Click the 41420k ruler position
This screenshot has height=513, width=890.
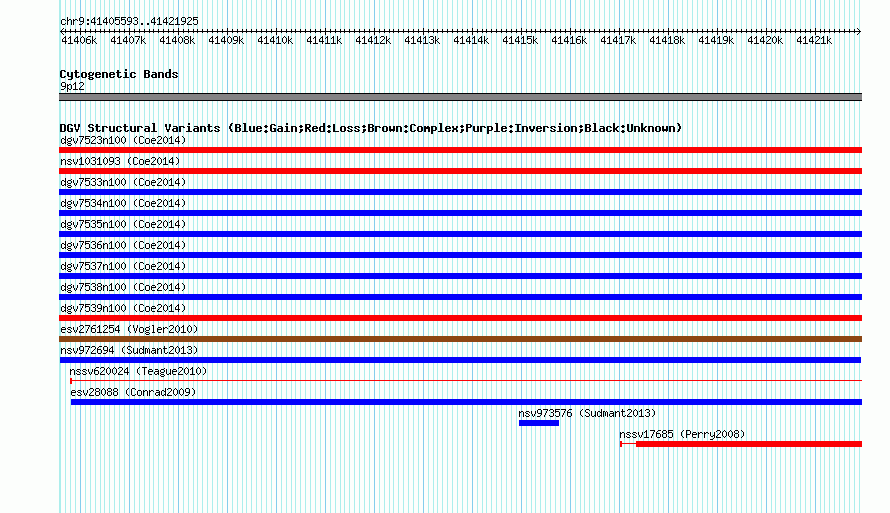tap(765, 40)
